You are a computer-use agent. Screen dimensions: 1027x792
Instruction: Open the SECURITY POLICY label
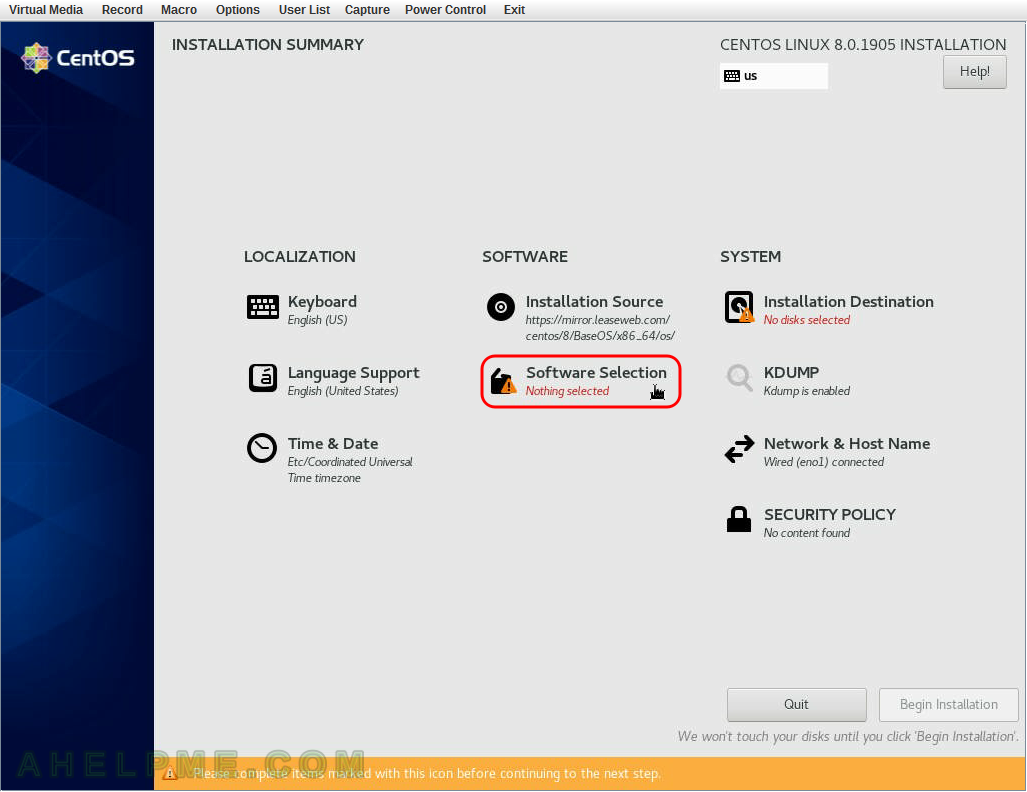click(830, 514)
